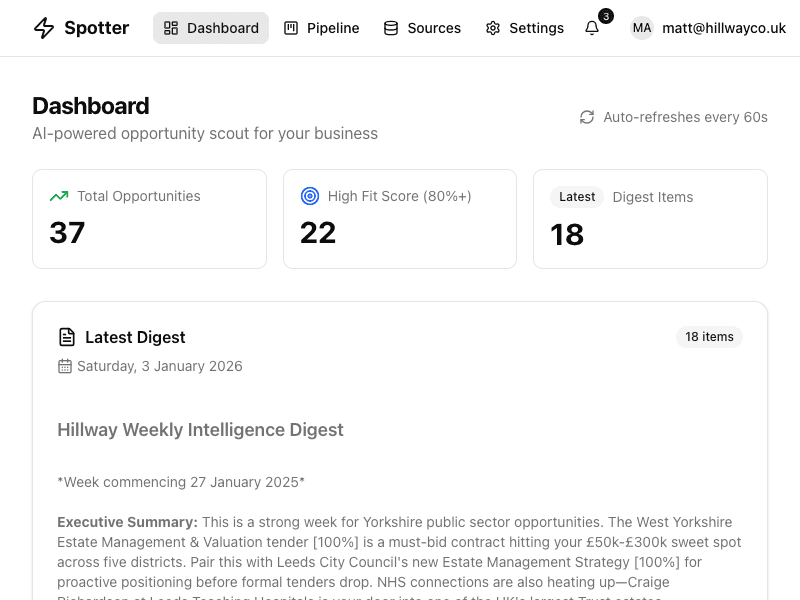
Task: Click the calendar icon next to the date
Action: pyautogui.click(x=64, y=366)
